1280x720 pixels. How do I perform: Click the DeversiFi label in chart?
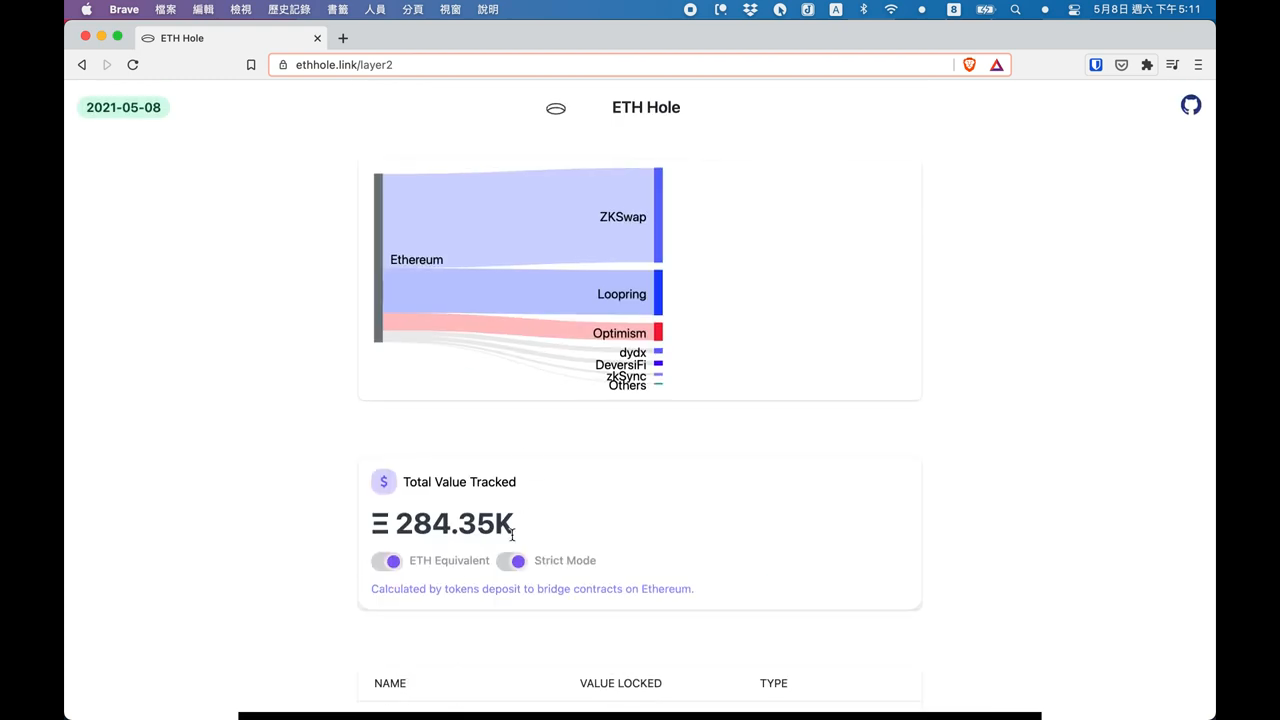point(621,365)
